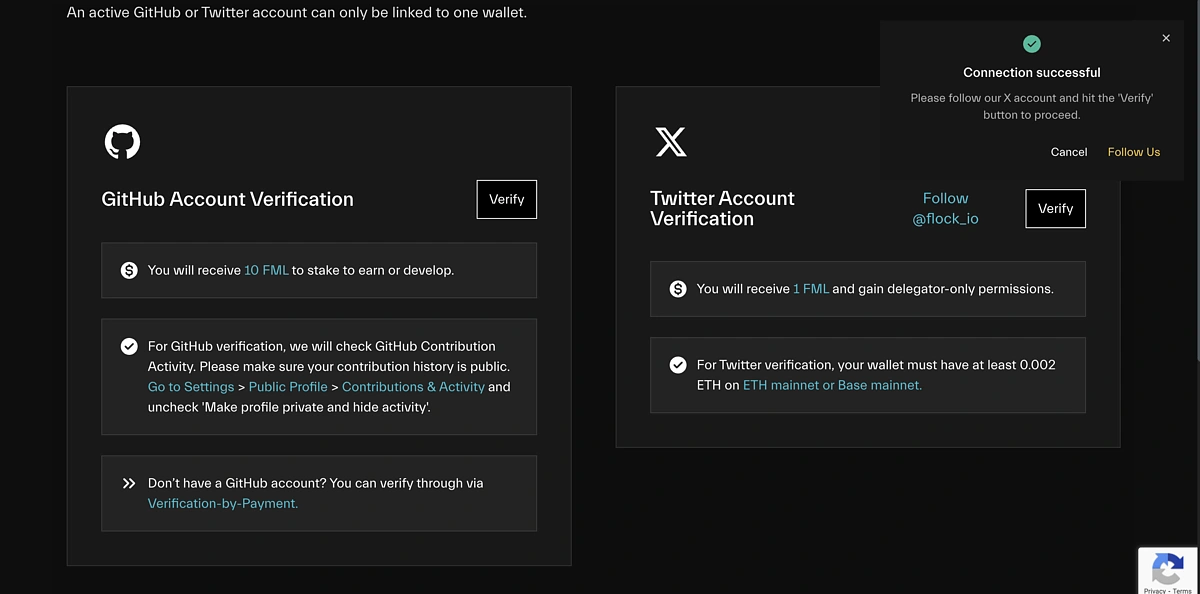Screen dimensions: 1200x594
Task: Open the Go to Settings link
Action: (x=191, y=387)
